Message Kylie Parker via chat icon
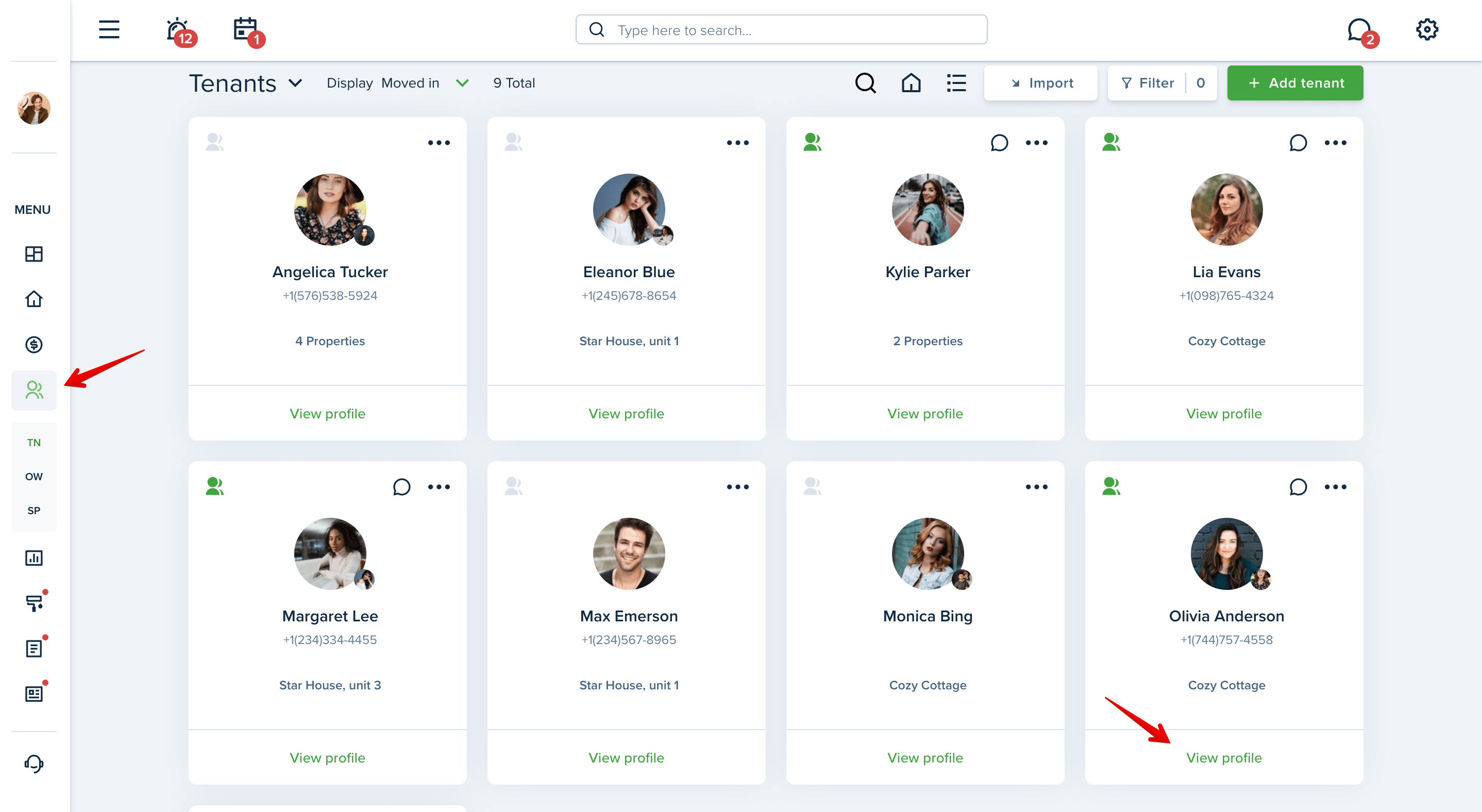The height and width of the screenshot is (812, 1482). pyautogui.click(x=999, y=143)
